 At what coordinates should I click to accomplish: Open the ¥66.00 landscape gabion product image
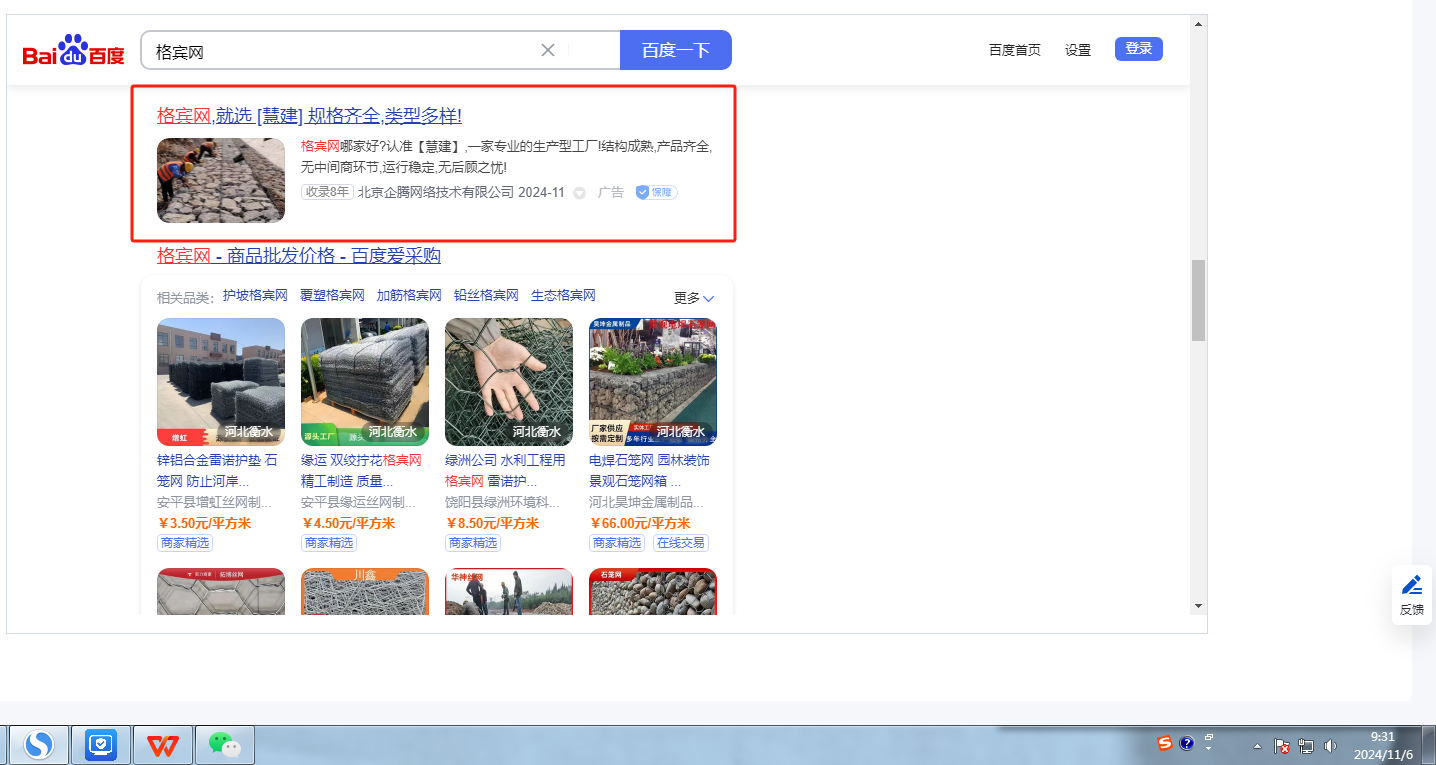(653, 382)
